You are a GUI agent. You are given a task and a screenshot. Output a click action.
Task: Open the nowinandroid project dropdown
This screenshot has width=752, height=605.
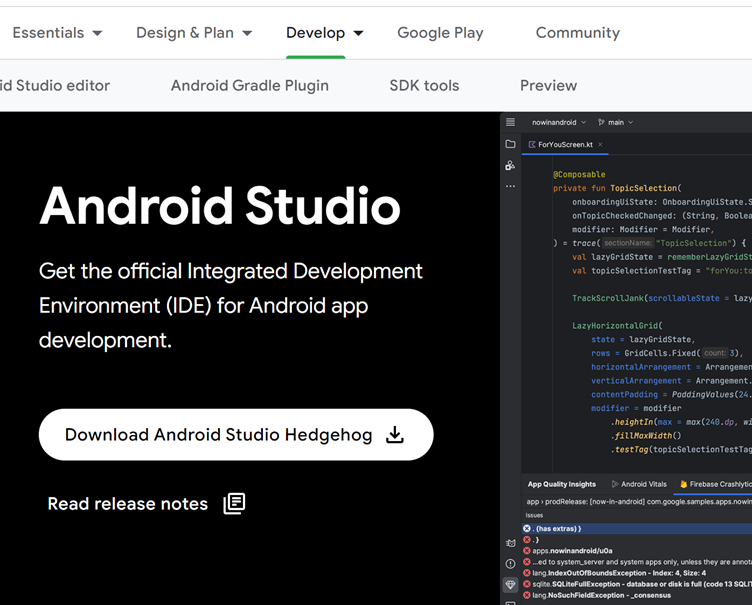[559, 122]
